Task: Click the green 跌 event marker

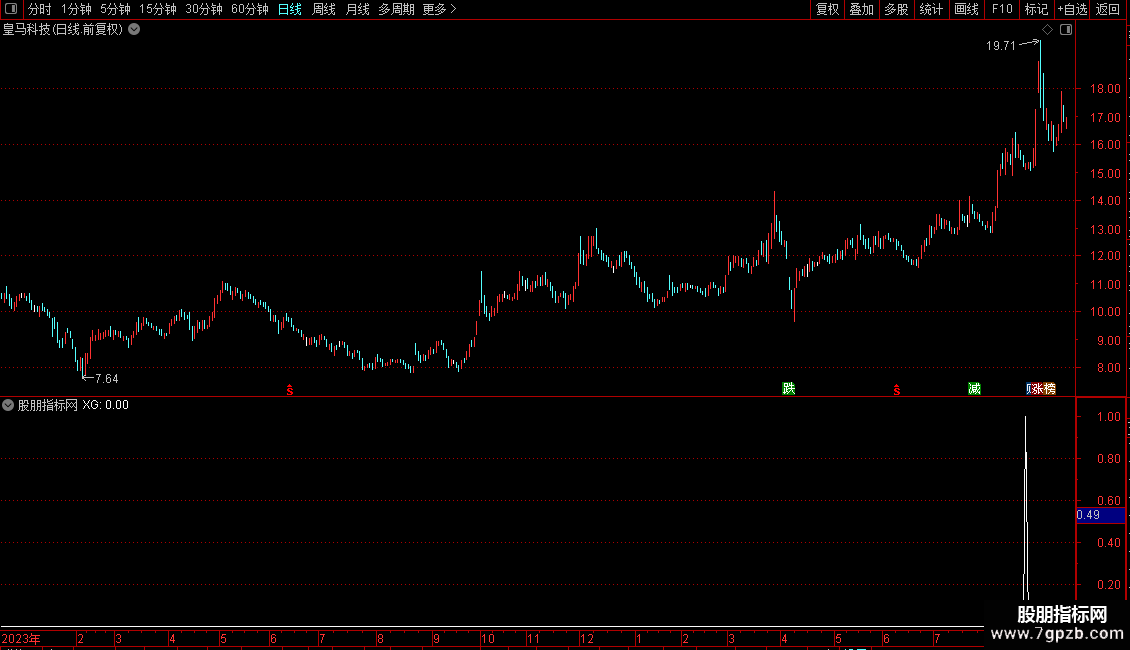Action: click(788, 388)
